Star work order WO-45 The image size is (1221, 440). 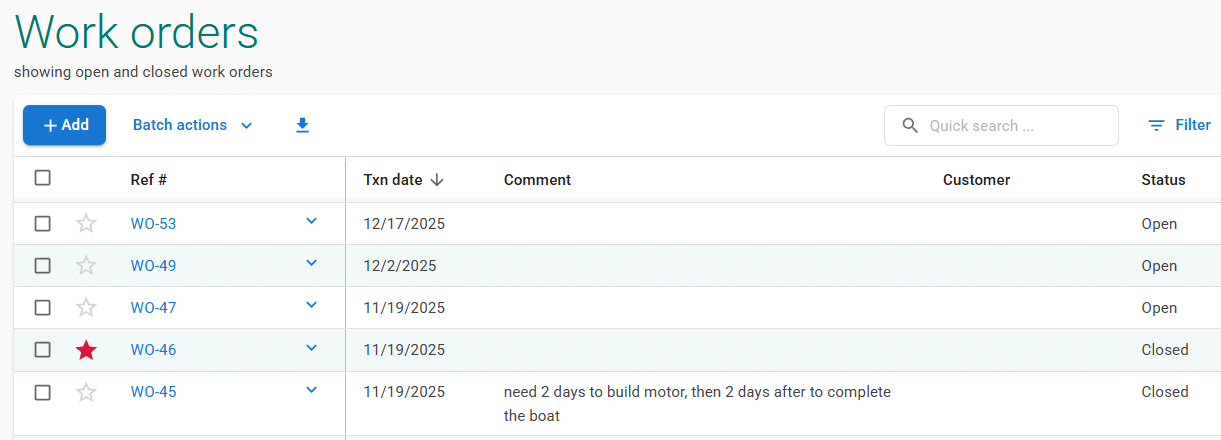[x=87, y=392]
